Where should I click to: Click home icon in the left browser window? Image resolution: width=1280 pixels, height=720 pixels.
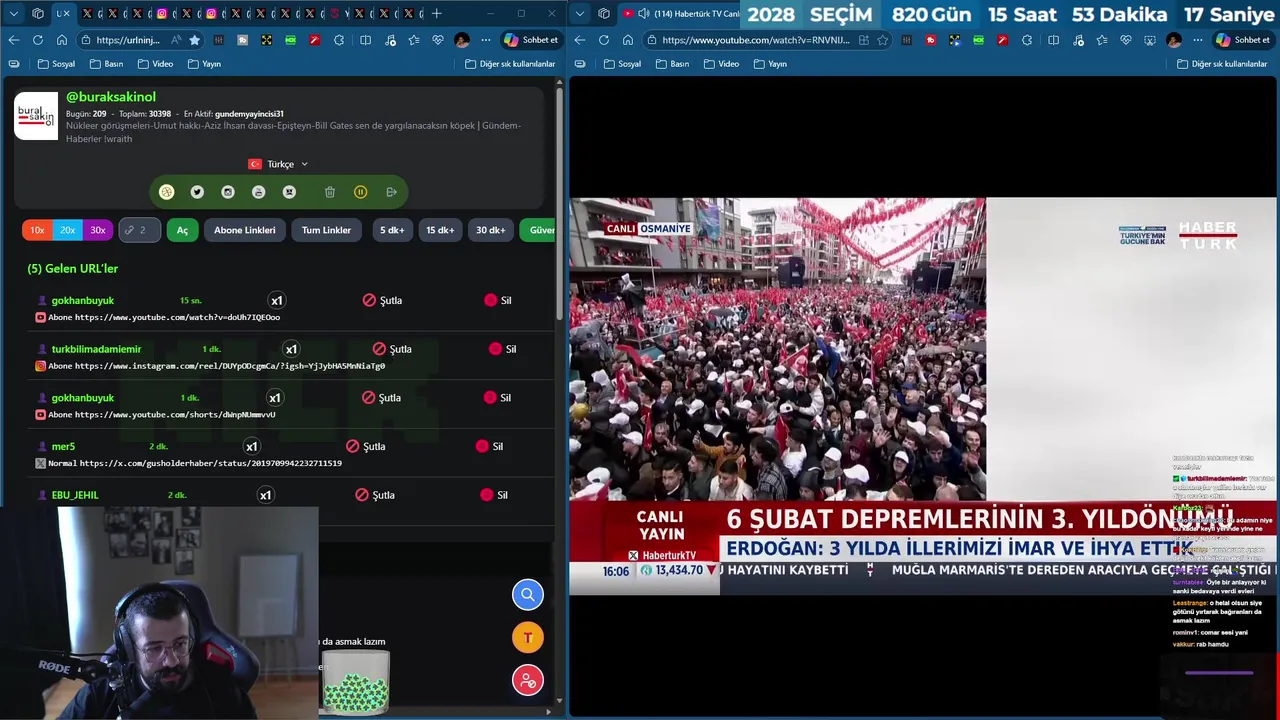pos(62,40)
